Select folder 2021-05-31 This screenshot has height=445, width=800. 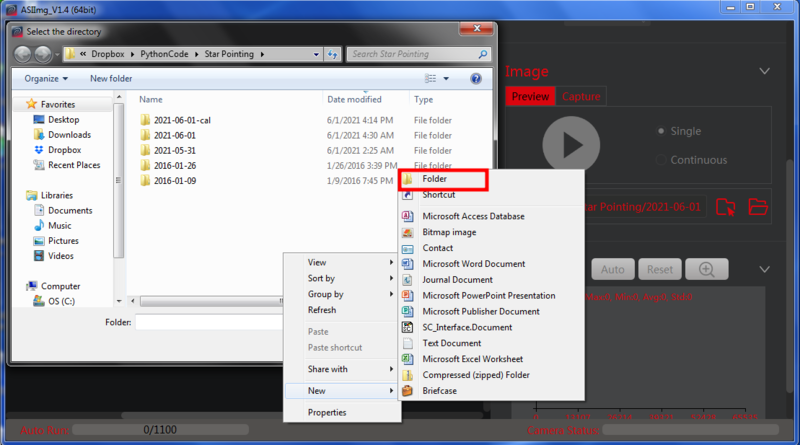tap(174, 151)
